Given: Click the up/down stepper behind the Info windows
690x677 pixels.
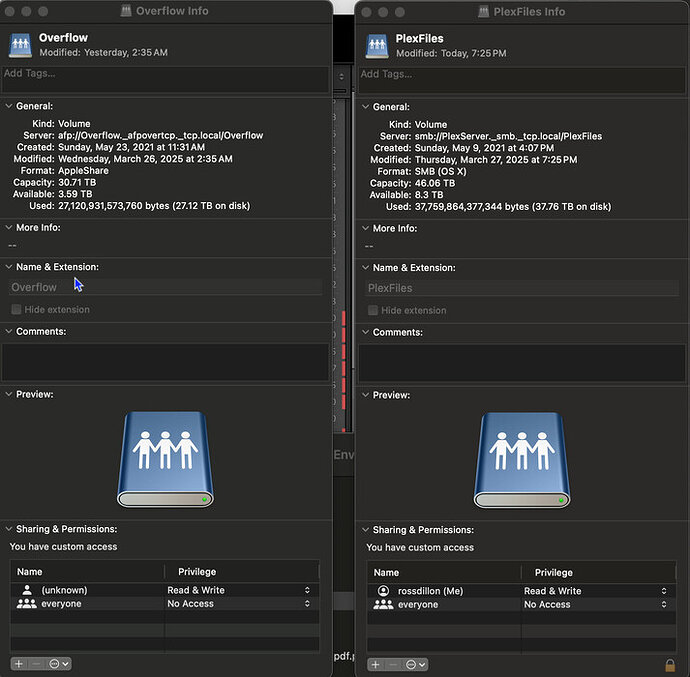Looking at the screenshot, I should 341,77.
